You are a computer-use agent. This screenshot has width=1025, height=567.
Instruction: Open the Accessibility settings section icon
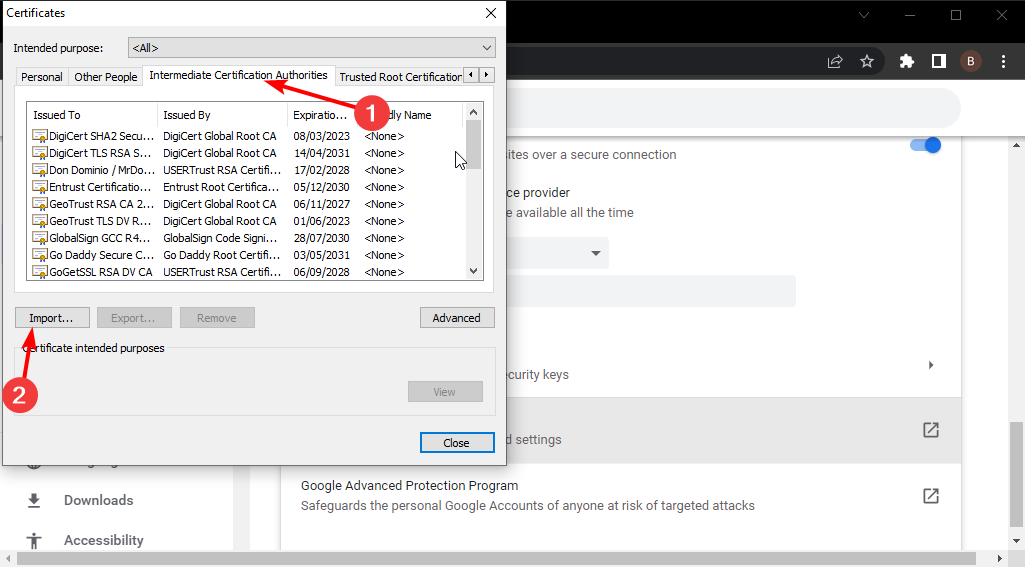tap(34, 541)
